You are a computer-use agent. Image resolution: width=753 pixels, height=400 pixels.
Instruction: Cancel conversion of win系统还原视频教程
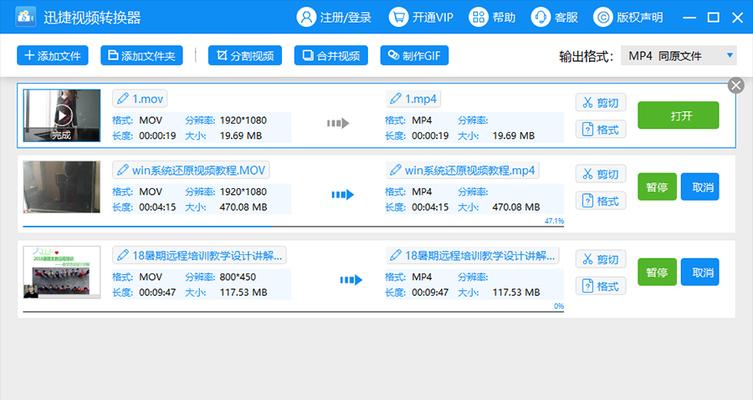point(700,187)
